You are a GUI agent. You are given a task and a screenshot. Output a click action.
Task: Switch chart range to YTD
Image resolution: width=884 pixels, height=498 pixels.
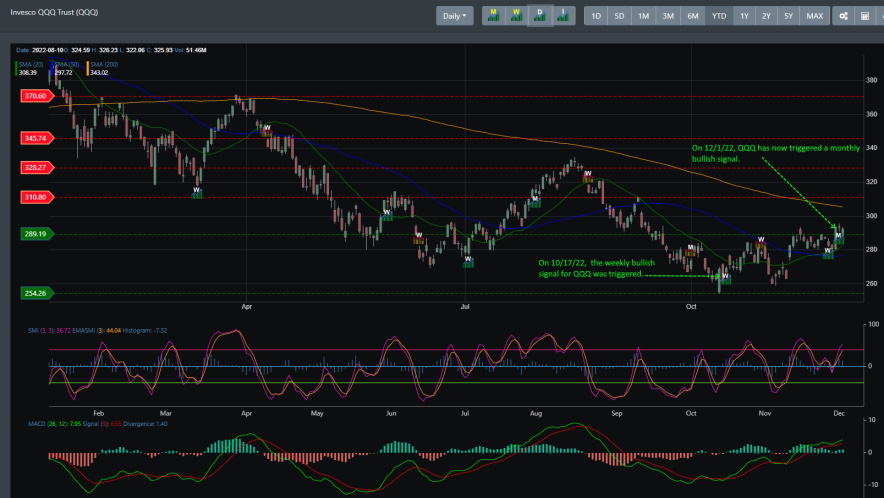click(719, 16)
